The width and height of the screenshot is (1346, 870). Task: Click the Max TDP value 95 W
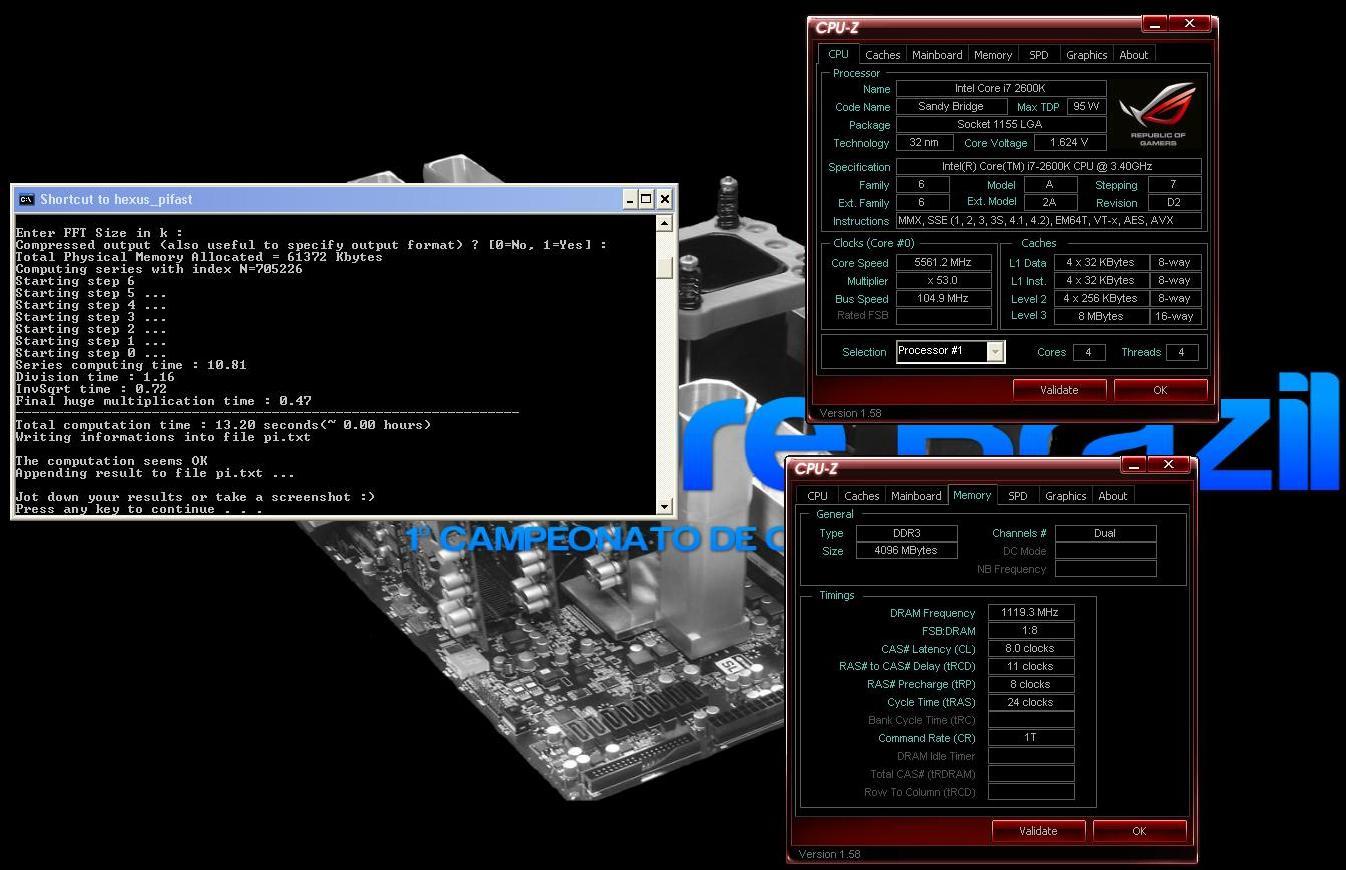click(1085, 106)
